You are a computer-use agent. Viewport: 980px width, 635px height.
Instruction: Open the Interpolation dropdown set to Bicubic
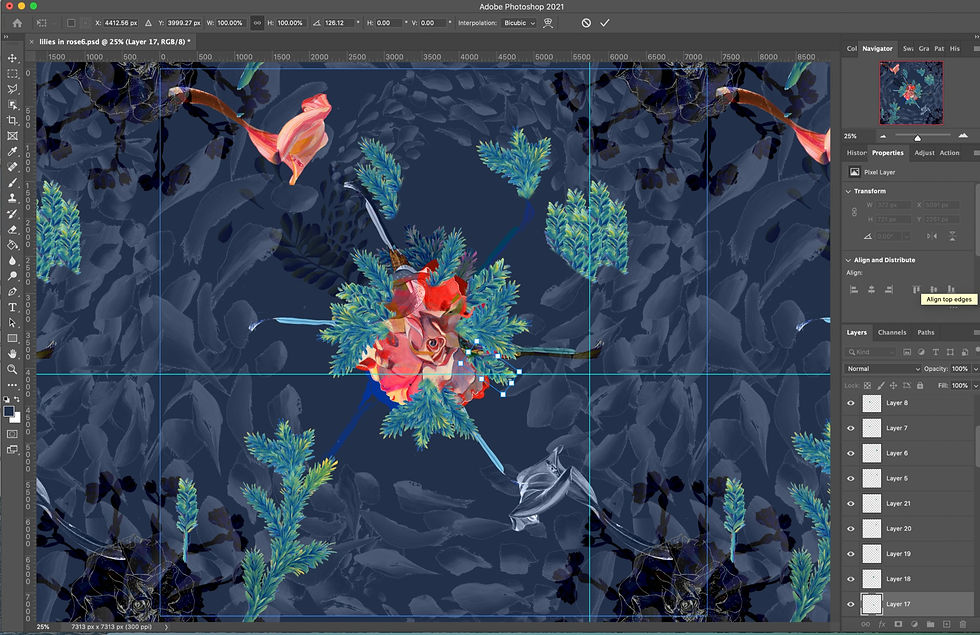(519, 23)
